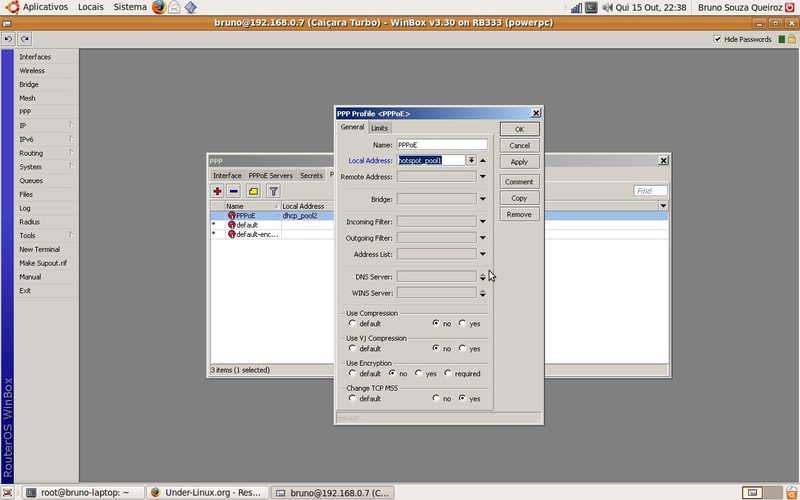This screenshot has height=500, width=800.
Task: Click the Copy button
Action: pyautogui.click(x=519, y=198)
